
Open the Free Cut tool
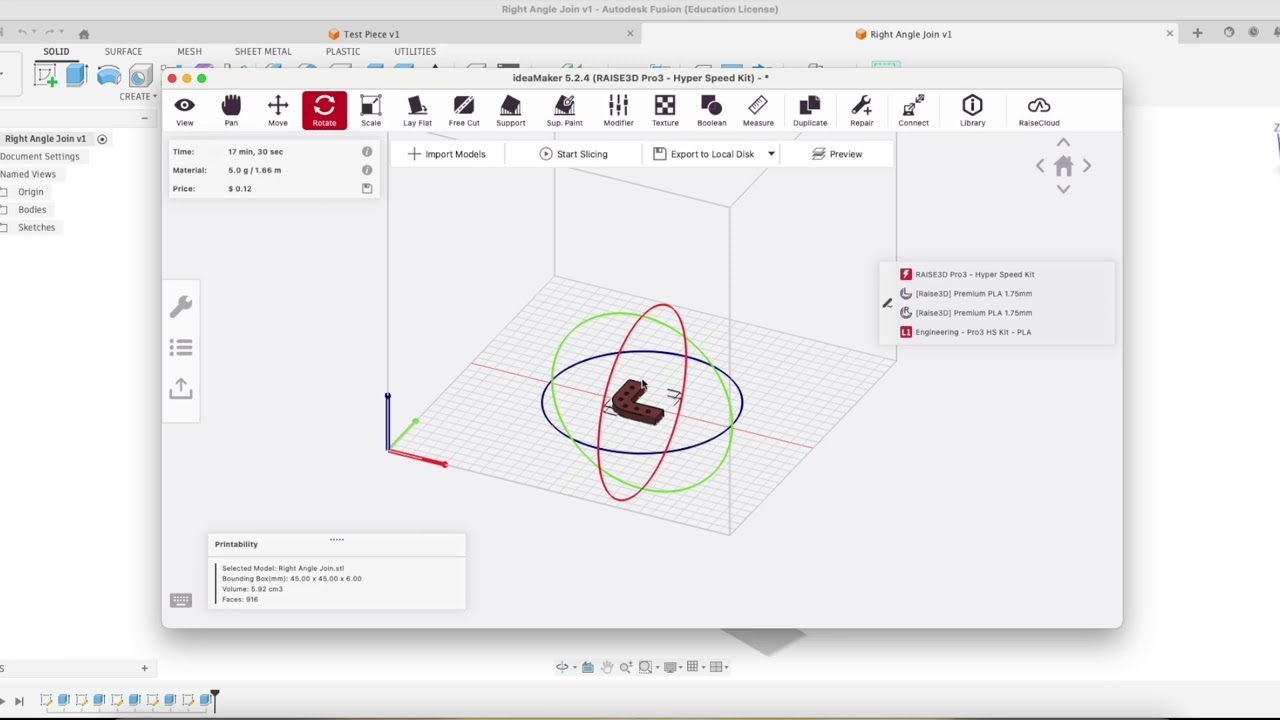464,110
